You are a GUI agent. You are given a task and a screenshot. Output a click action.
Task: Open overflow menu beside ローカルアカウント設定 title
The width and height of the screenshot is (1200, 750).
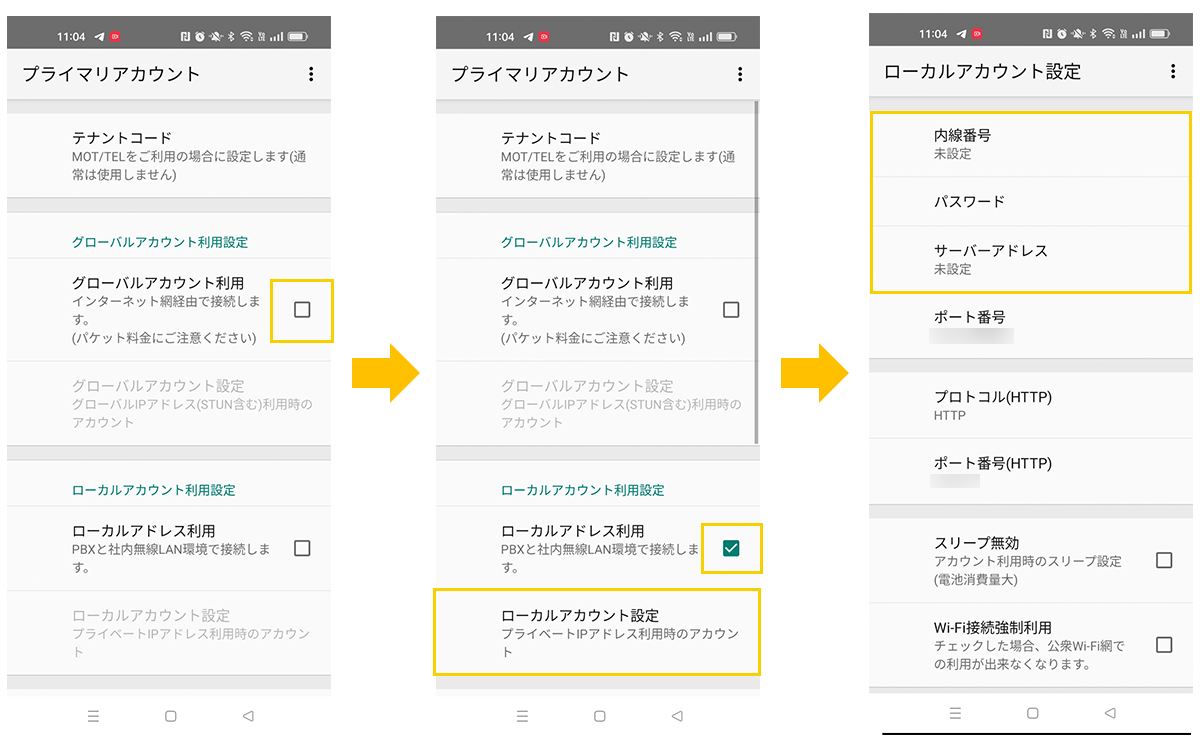[x=1172, y=72]
